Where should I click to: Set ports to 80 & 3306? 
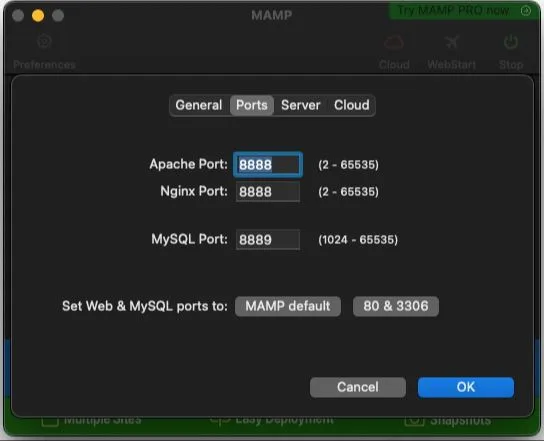coord(396,306)
